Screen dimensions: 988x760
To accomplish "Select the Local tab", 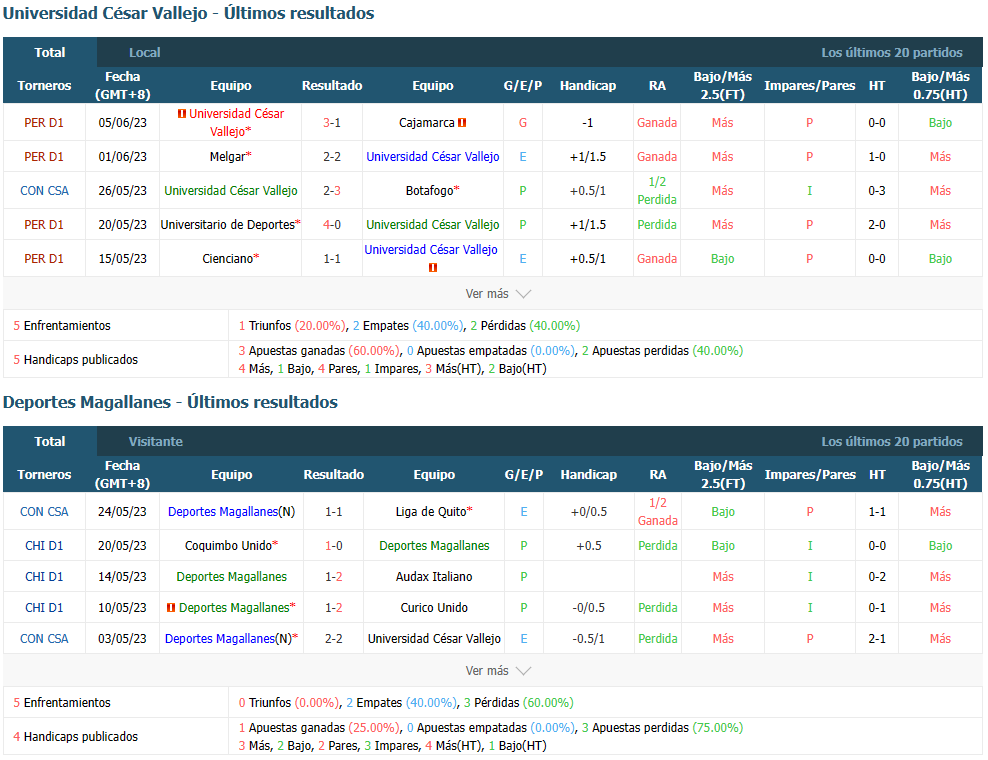I will [x=144, y=53].
